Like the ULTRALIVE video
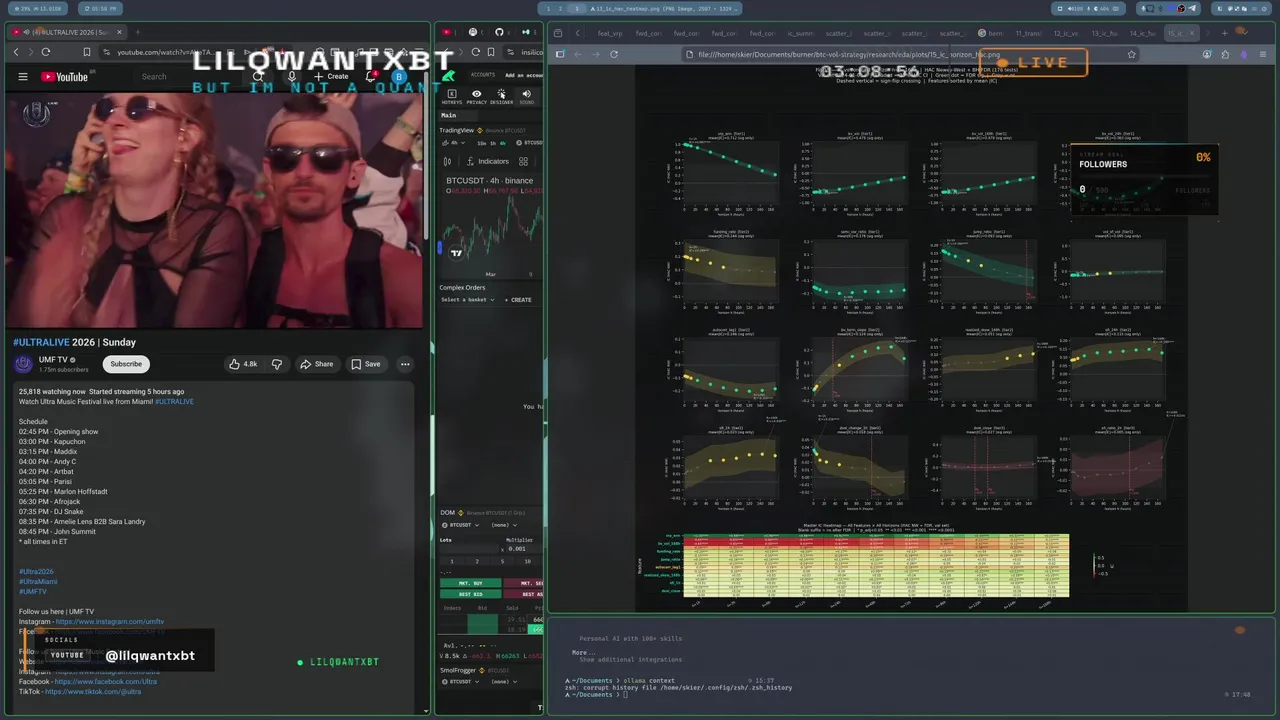Image resolution: width=1280 pixels, height=720 pixels. click(x=243, y=364)
